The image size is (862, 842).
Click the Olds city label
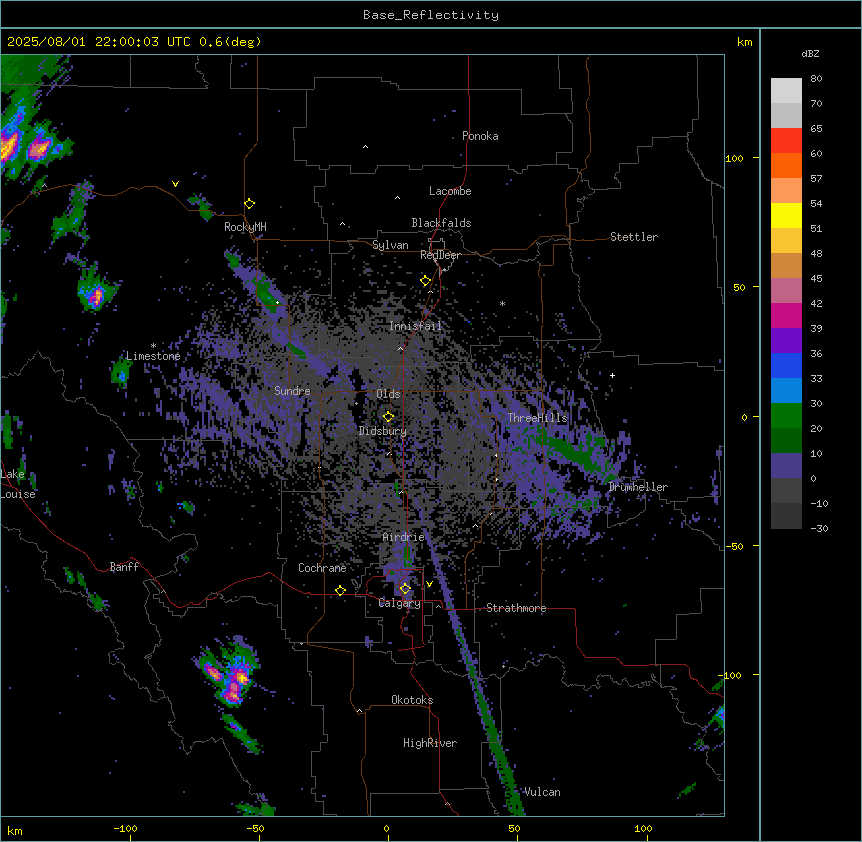click(x=388, y=394)
